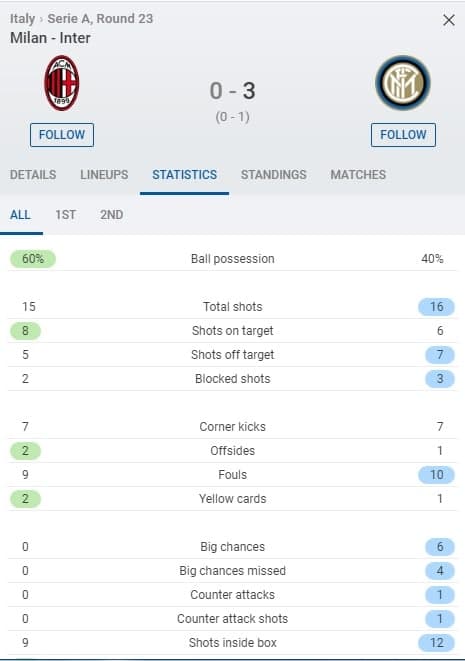Click the Inter club crest

click(403, 83)
